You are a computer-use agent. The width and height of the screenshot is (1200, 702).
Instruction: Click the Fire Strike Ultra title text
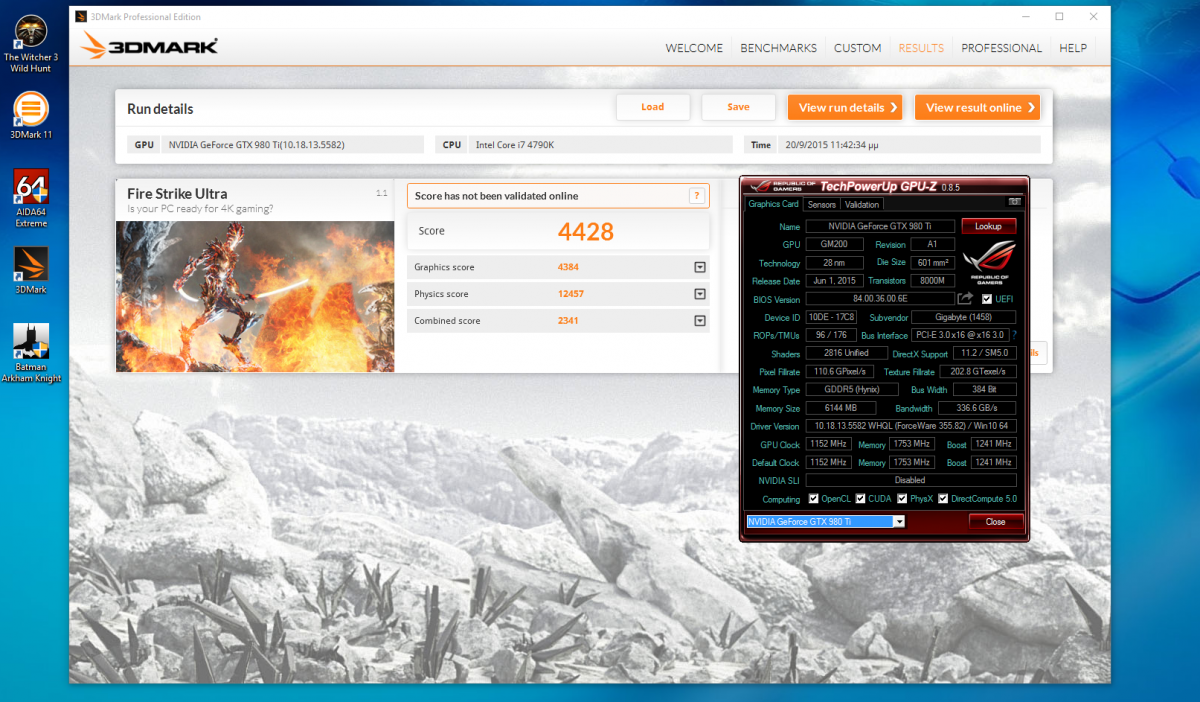pos(177,194)
